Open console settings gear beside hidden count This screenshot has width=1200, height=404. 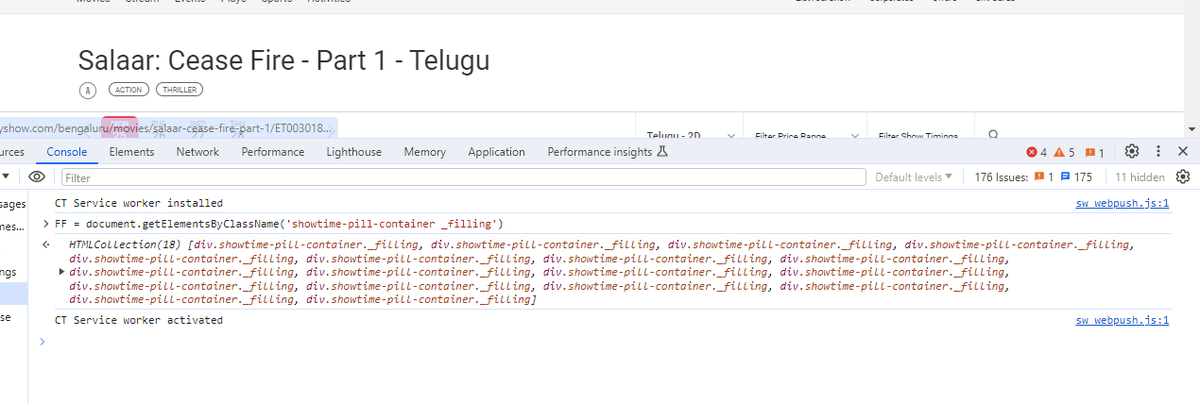click(x=1183, y=177)
